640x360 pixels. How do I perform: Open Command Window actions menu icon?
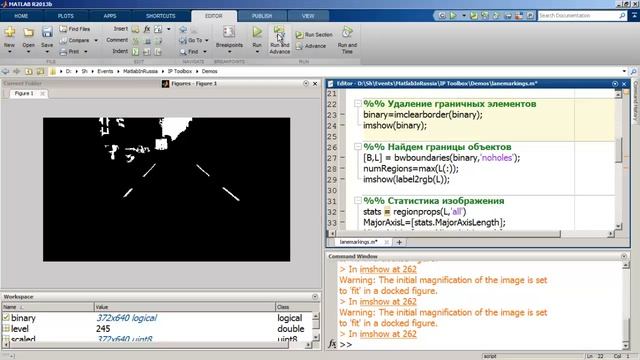(624, 256)
